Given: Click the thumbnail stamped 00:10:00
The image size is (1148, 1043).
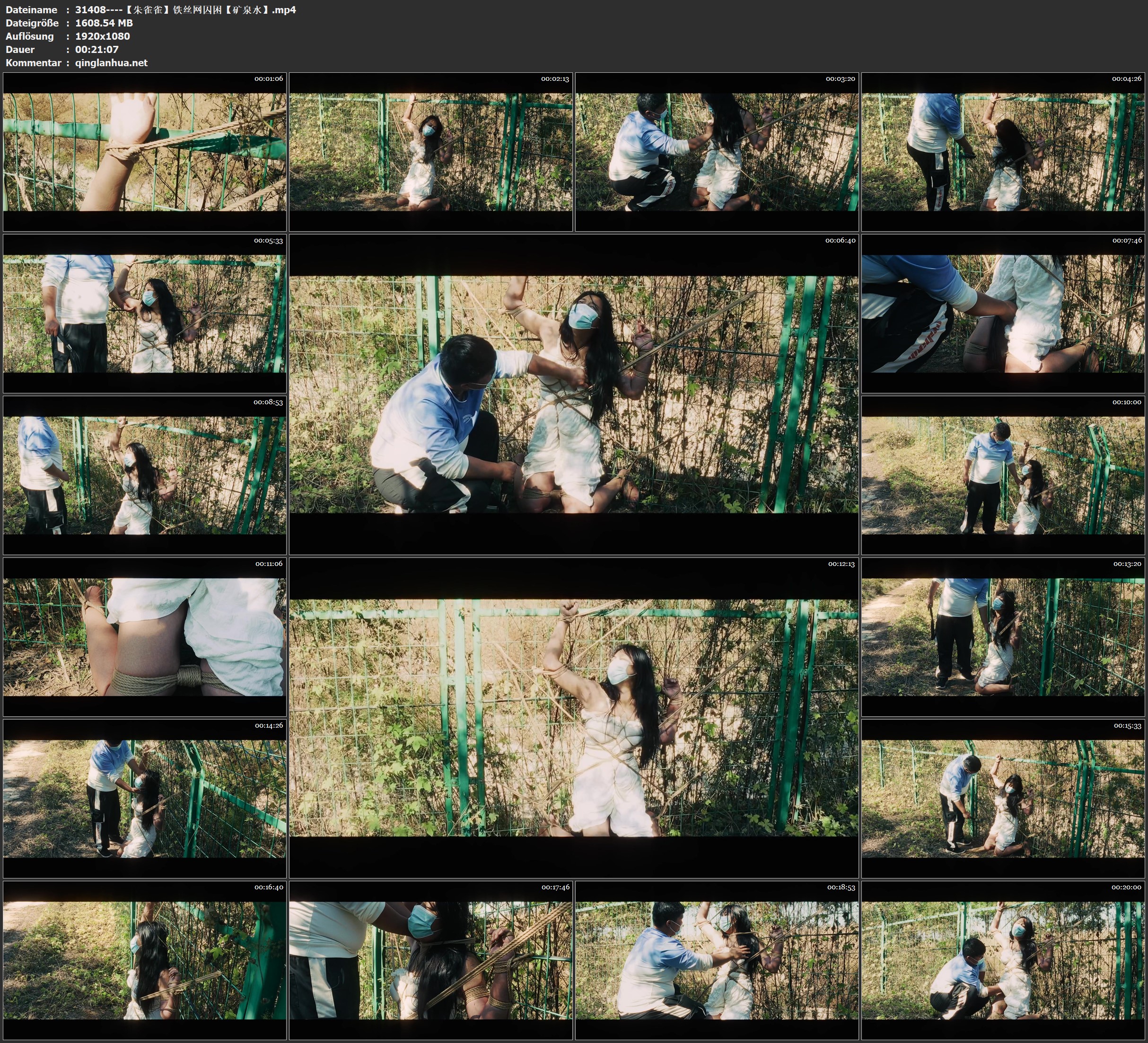Looking at the screenshot, I should pyautogui.click(x=1003, y=475).
